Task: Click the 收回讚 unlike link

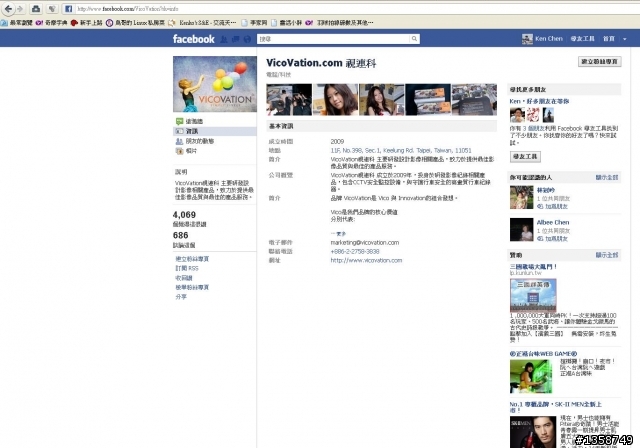Action: click(x=184, y=278)
